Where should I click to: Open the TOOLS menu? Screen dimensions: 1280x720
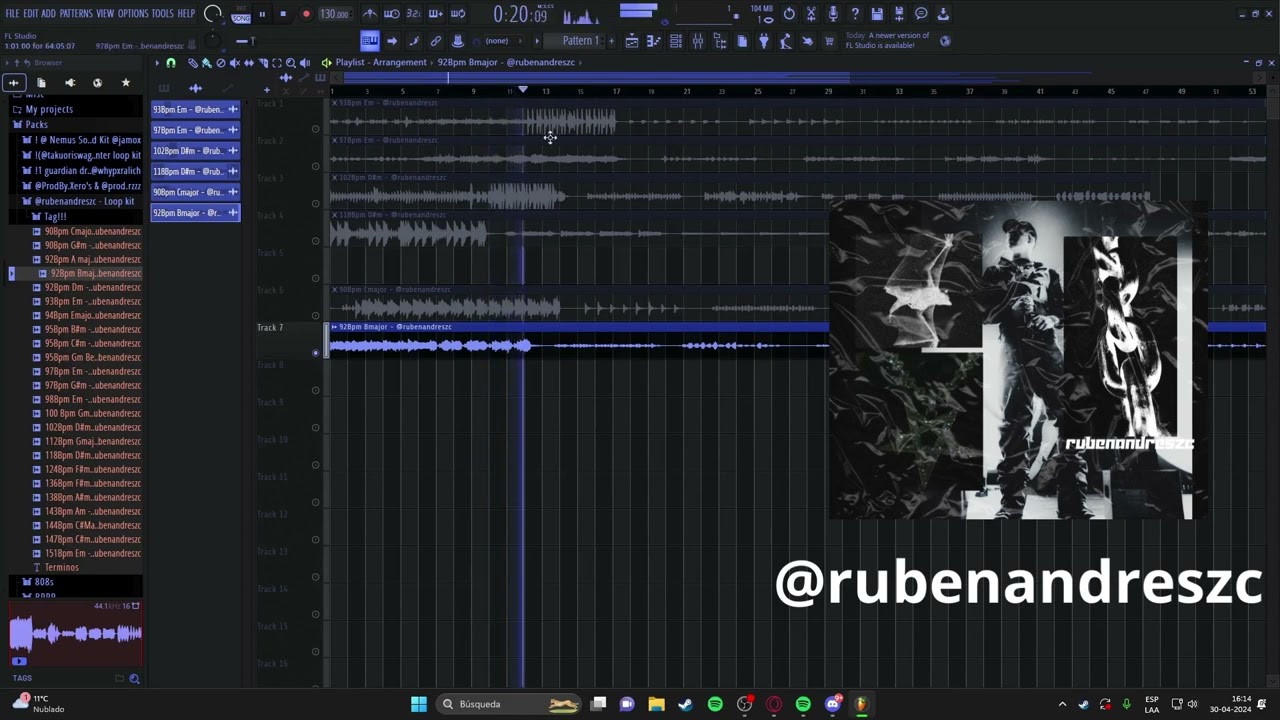click(162, 14)
